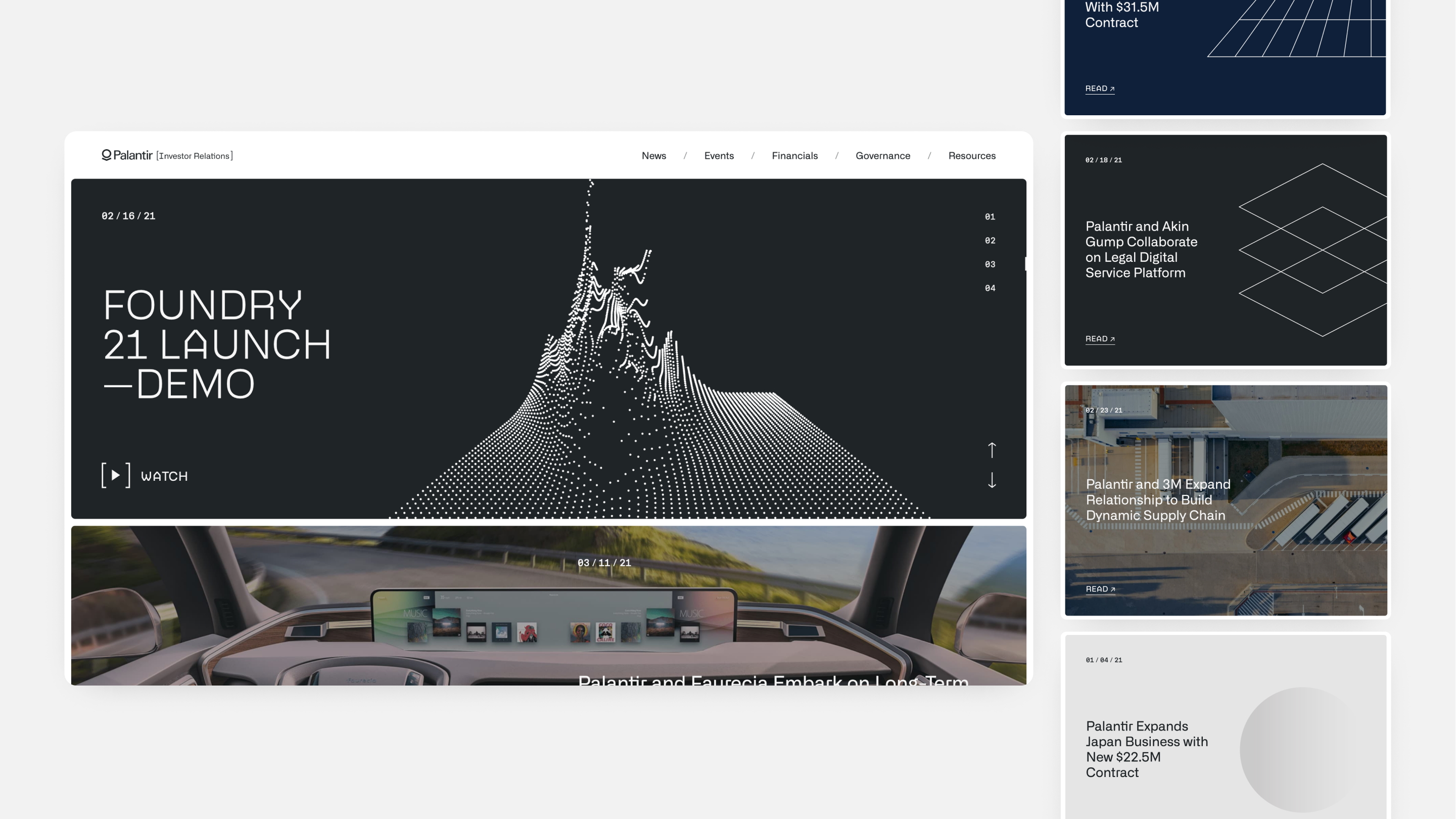Open the Governance navigation link
The height and width of the screenshot is (819, 1456).
tap(882, 156)
